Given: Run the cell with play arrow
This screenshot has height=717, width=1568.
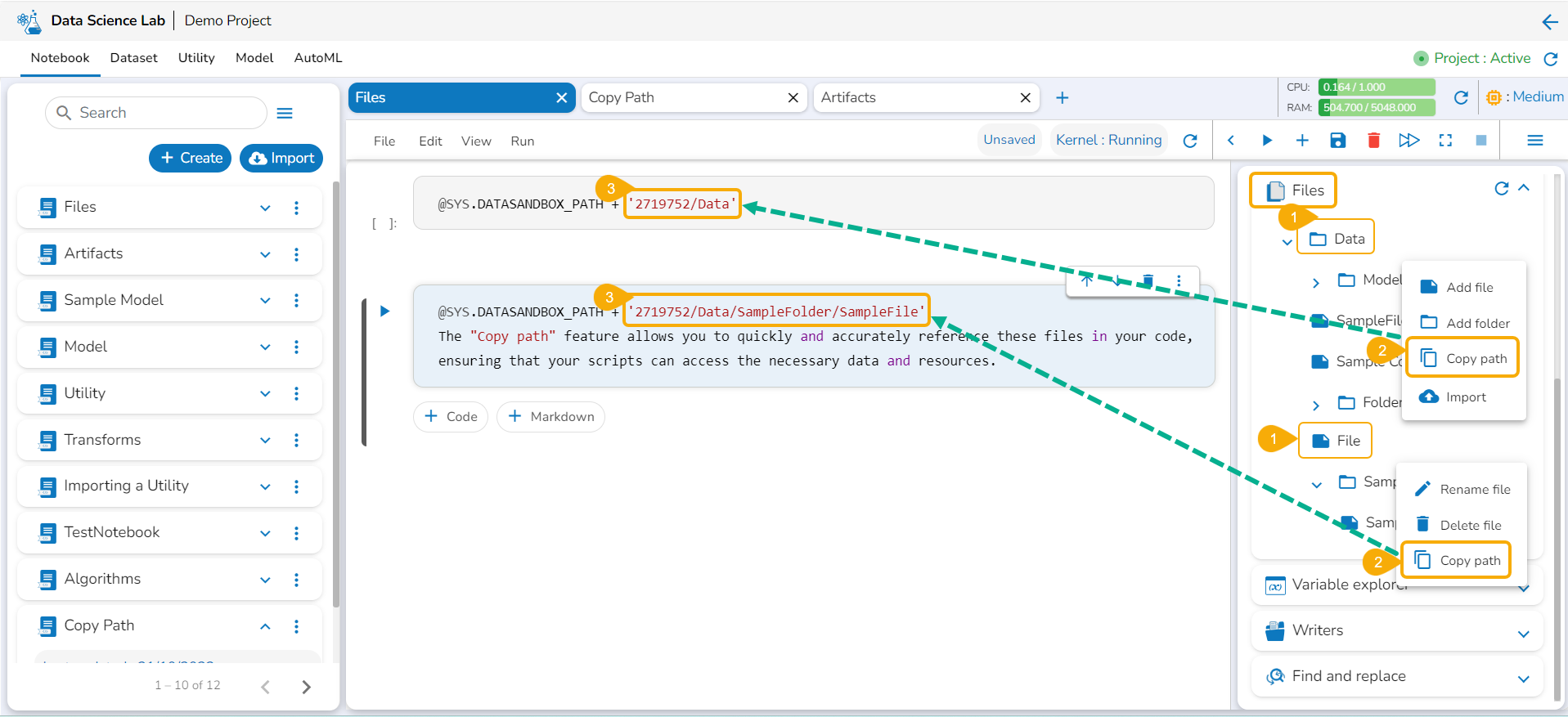Looking at the screenshot, I should pos(1267,141).
